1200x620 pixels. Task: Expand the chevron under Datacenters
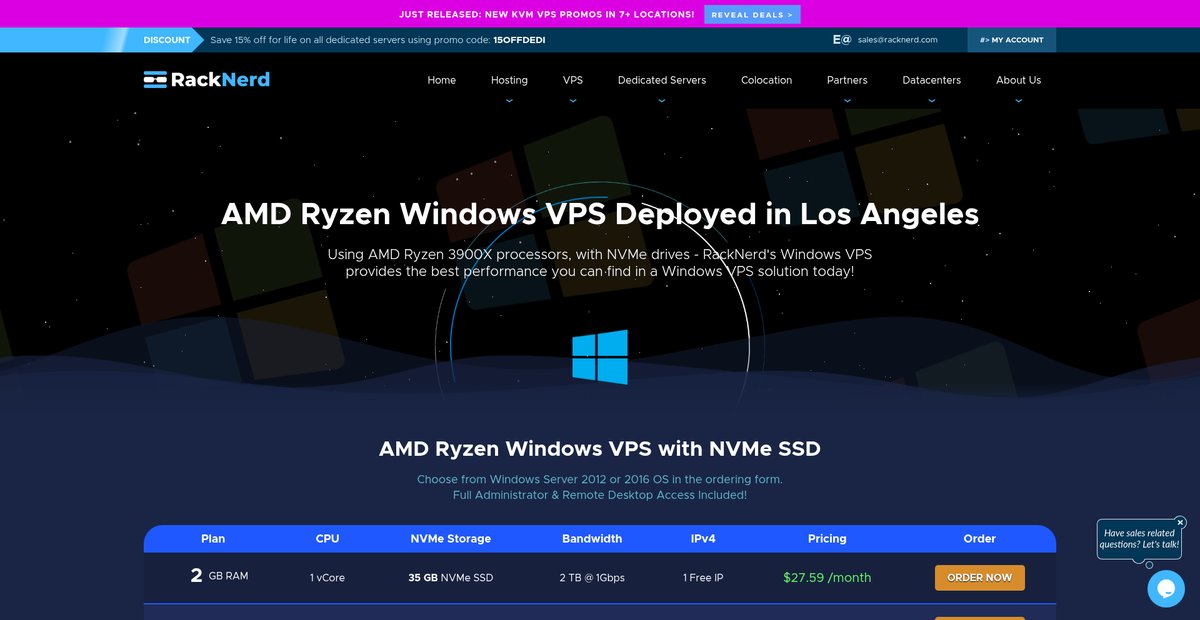pyautogui.click(x=932, y=100)
